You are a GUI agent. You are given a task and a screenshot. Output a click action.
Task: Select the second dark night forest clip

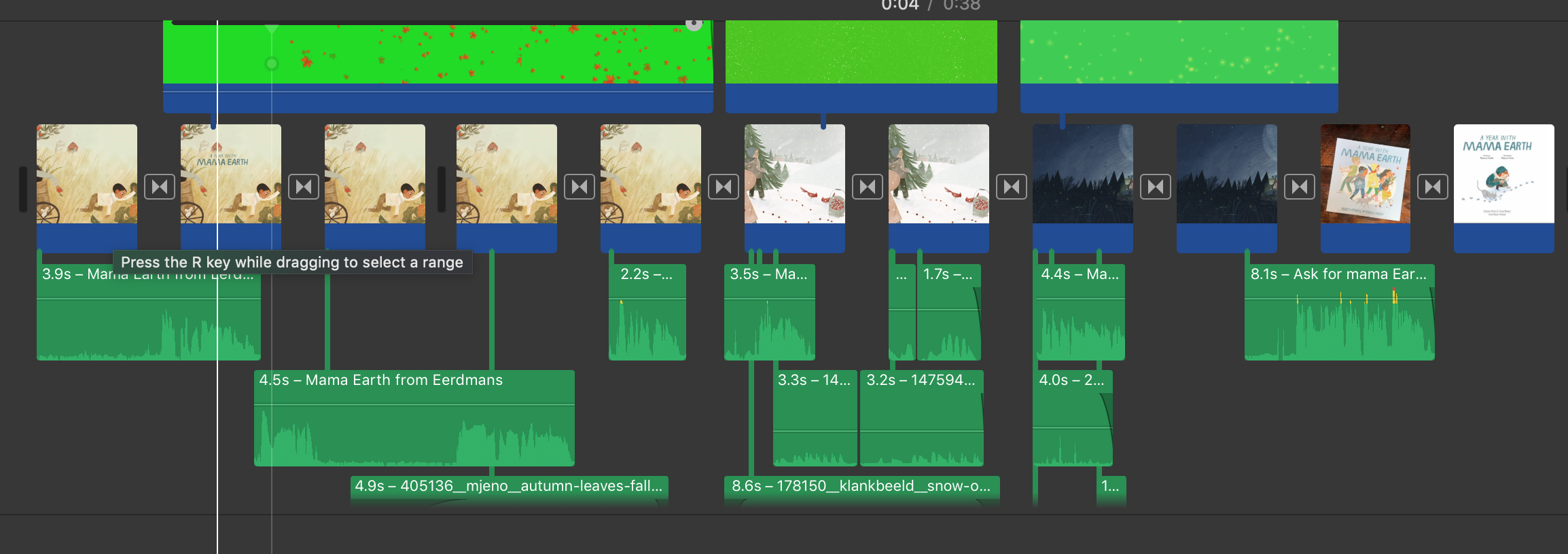coord(1227,188)
